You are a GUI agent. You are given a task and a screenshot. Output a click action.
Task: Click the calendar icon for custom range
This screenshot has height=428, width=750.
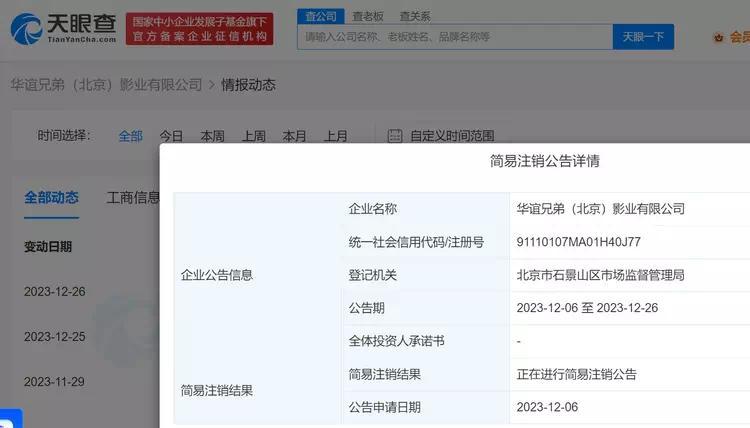tap(395, 136)
